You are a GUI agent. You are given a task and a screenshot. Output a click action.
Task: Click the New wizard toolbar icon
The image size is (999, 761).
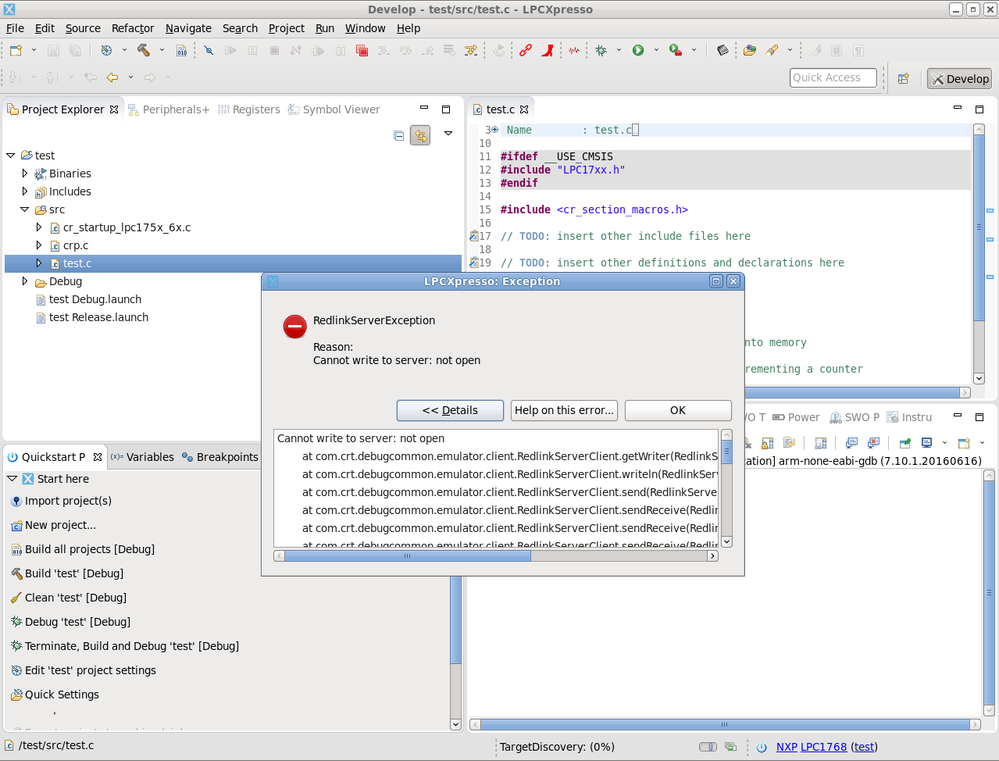[x=16, y=50]
